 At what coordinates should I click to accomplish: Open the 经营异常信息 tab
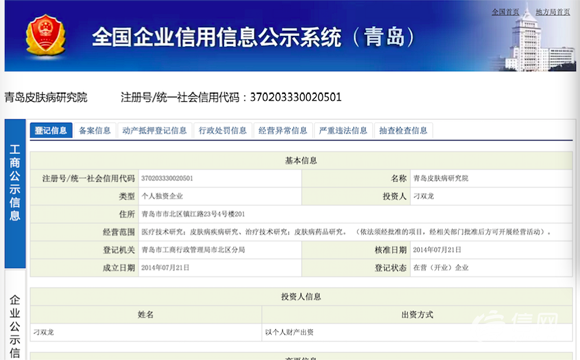pos(283,130)
